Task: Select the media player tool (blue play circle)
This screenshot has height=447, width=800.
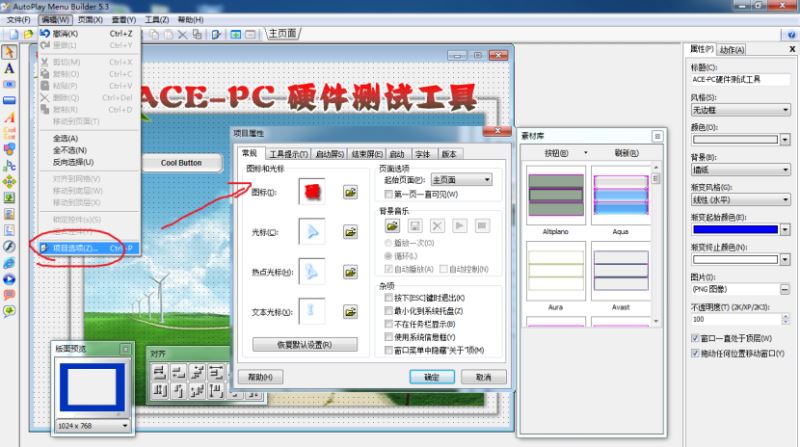Action: (9, 279)
